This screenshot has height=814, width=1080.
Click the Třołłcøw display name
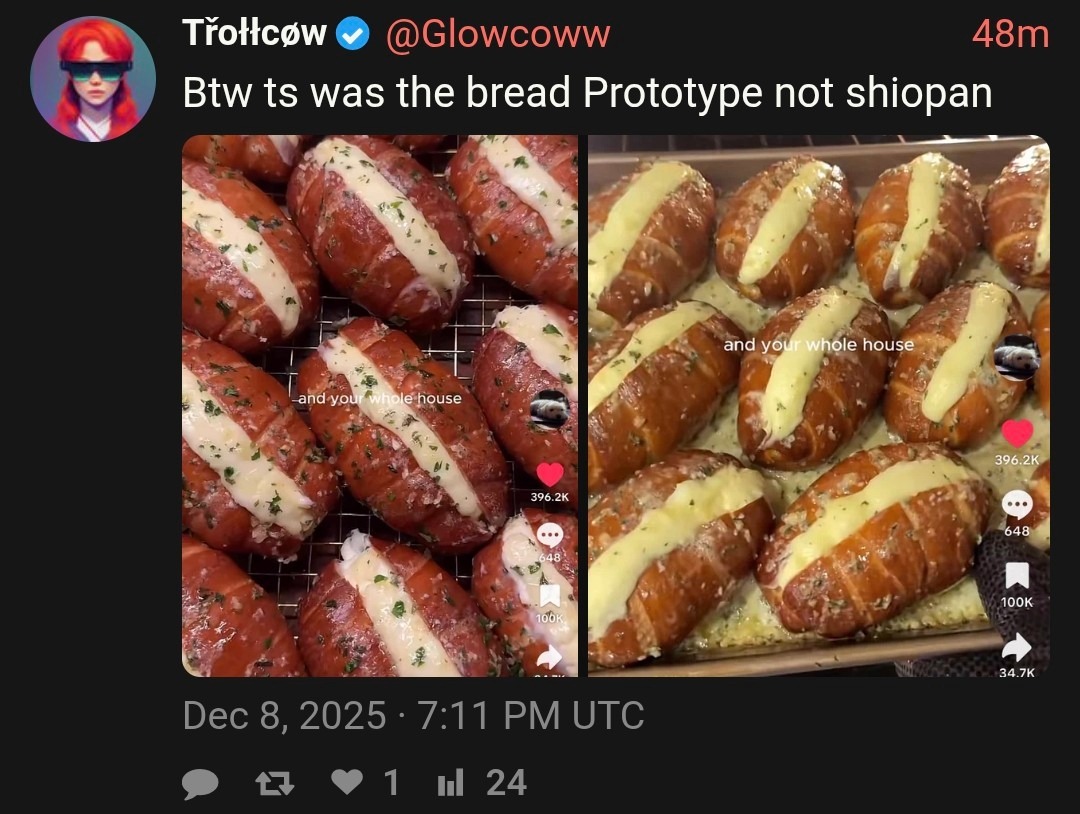pos(254,33)
